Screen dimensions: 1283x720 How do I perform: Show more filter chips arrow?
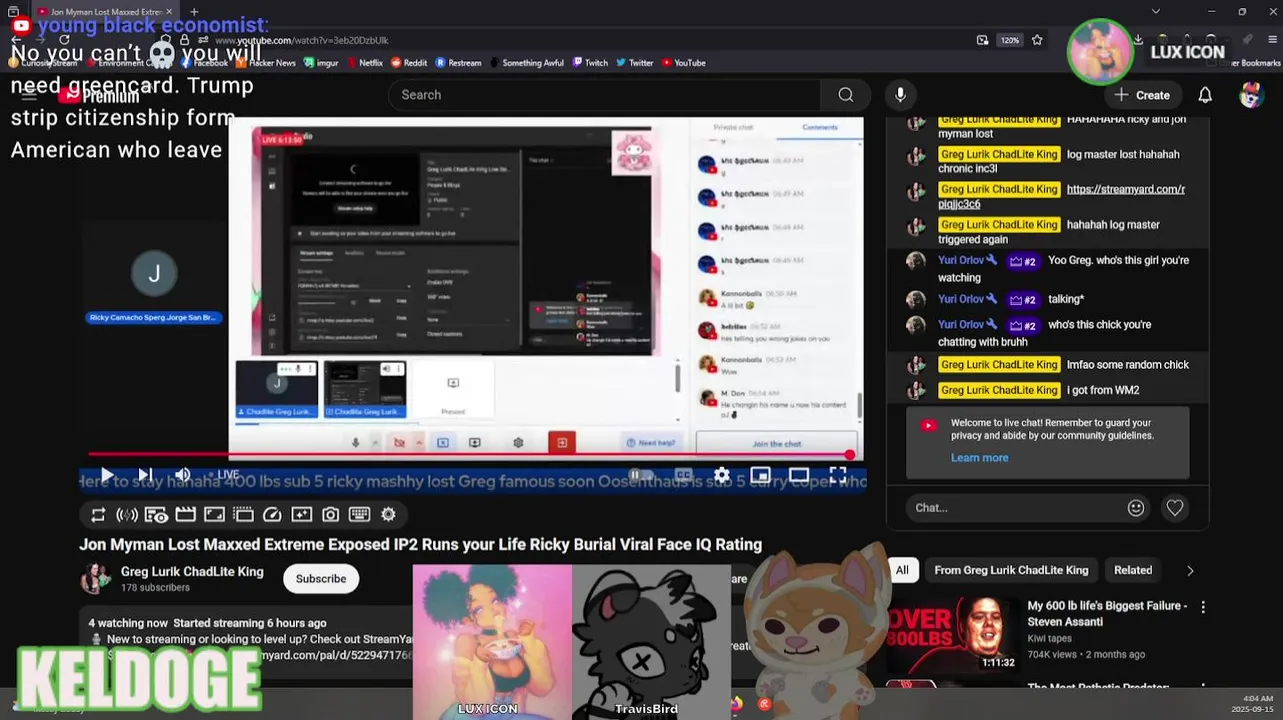click(x=1190, y=570)
